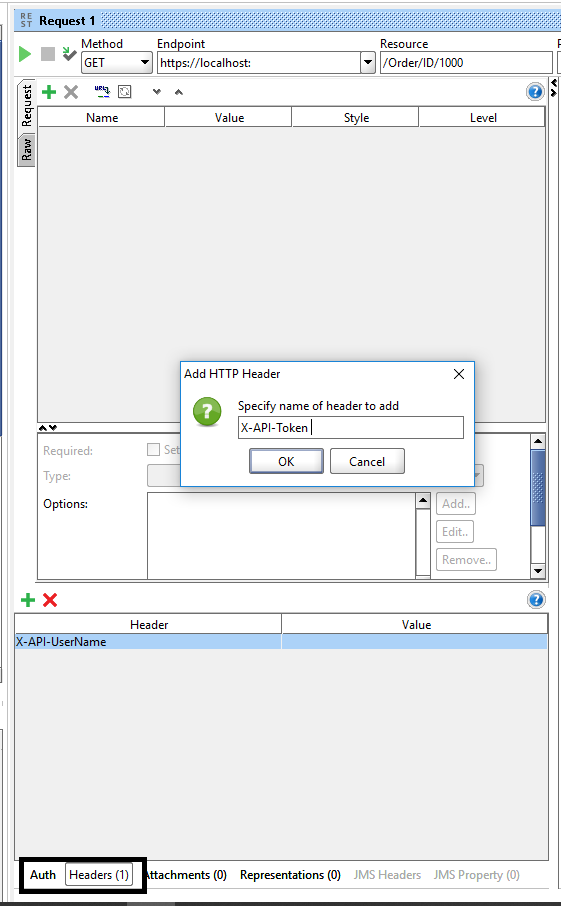This screenshot has height=906, width=561.
Task: Click the REST icon in the Request 1 title
Action: click(26, 21)
